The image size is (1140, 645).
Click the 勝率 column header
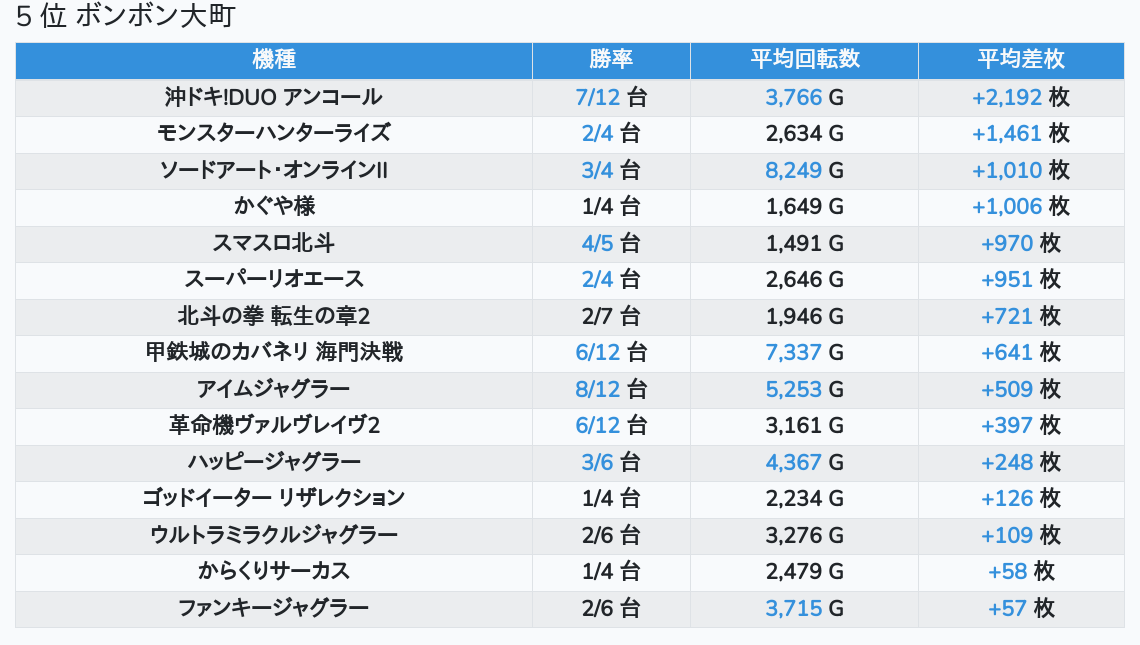pos(611,60)
